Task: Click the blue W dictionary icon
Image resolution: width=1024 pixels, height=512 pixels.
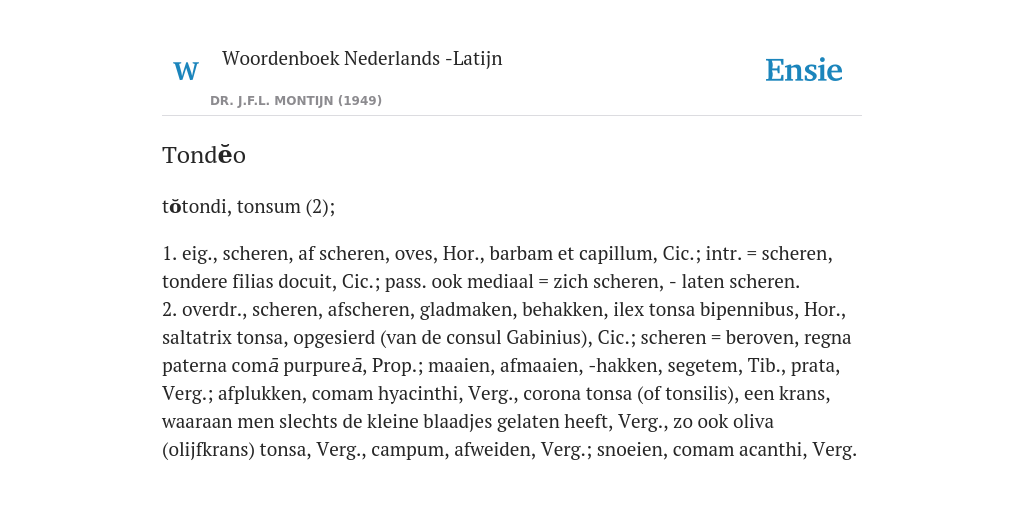Action: tap(186, 71)
